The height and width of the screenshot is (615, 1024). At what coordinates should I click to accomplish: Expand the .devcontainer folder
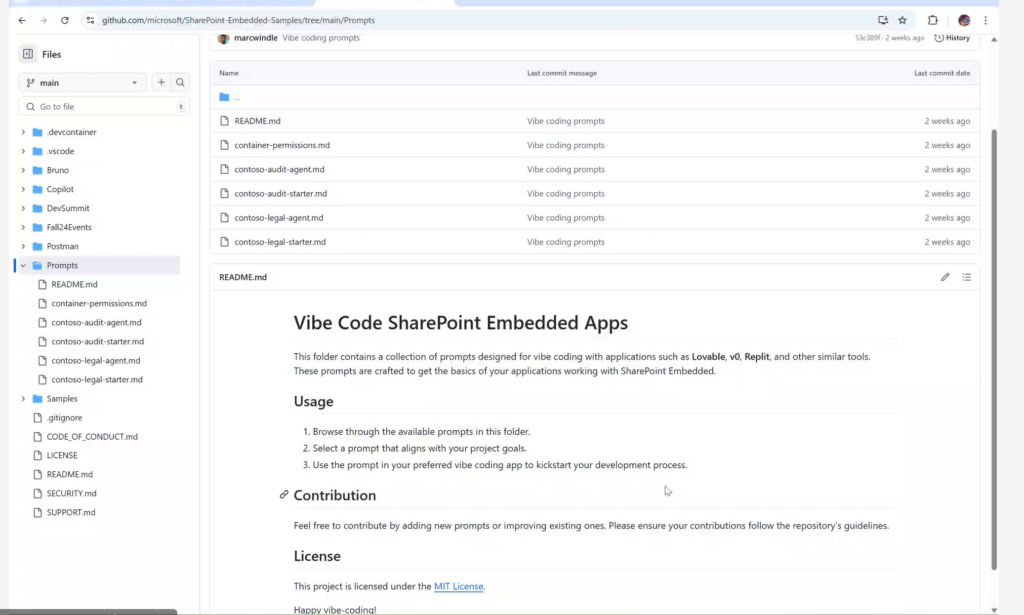(24, 132)
